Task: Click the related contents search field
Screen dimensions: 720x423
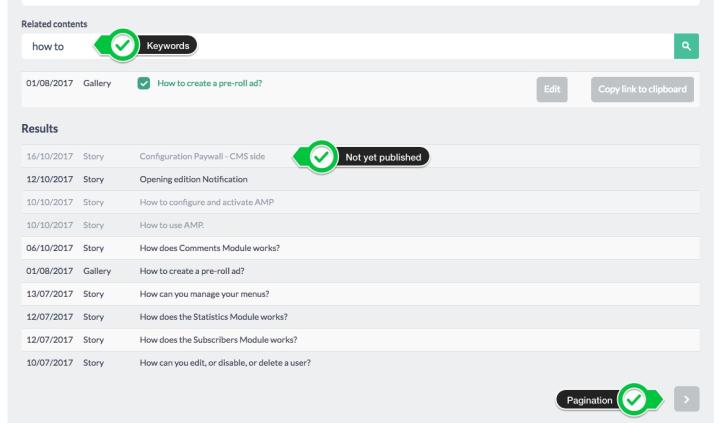Action: coord(350,46)
